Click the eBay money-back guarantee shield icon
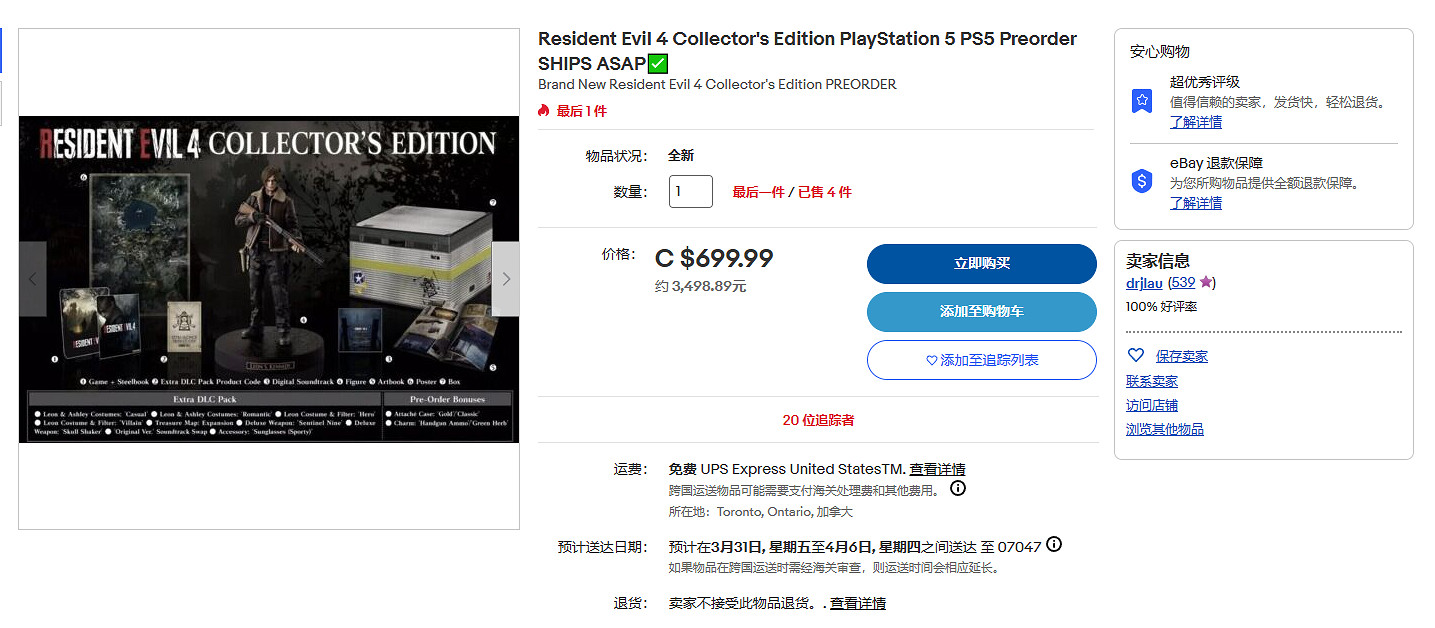This screenshot has height=628, width=1435. pyautogui.click(x=1141, y=182)
